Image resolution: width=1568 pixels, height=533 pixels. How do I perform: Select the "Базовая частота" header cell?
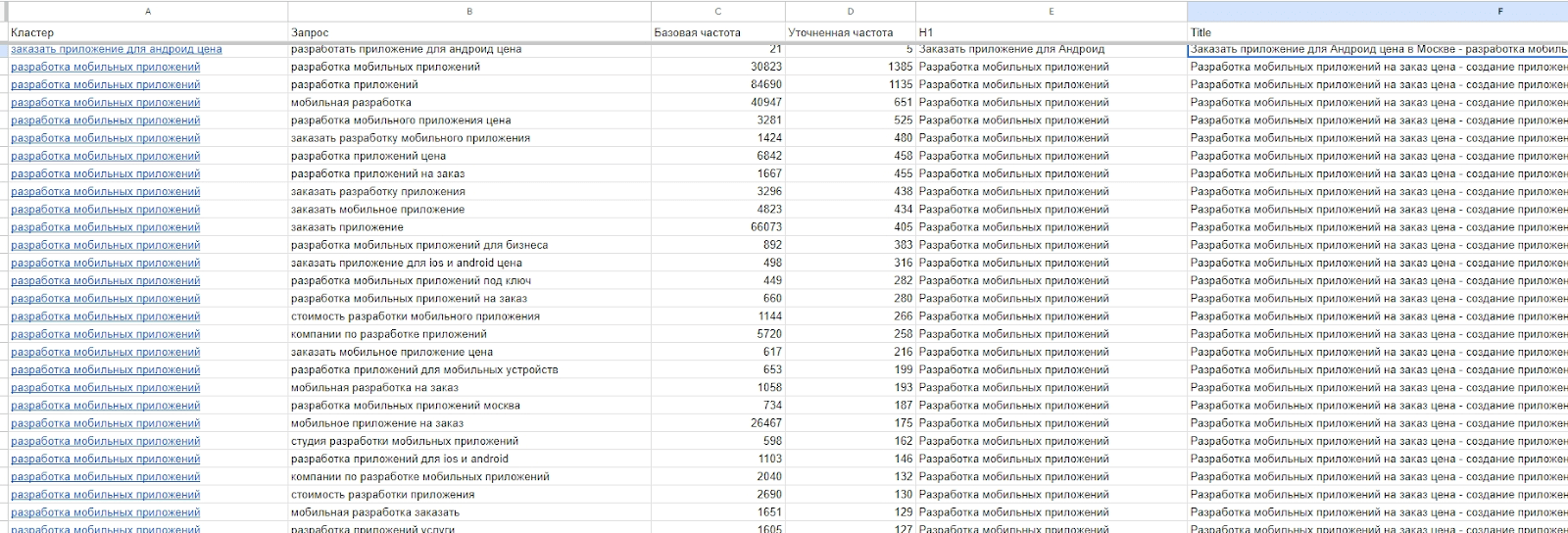pyautogui.click(x=717, y=32)
